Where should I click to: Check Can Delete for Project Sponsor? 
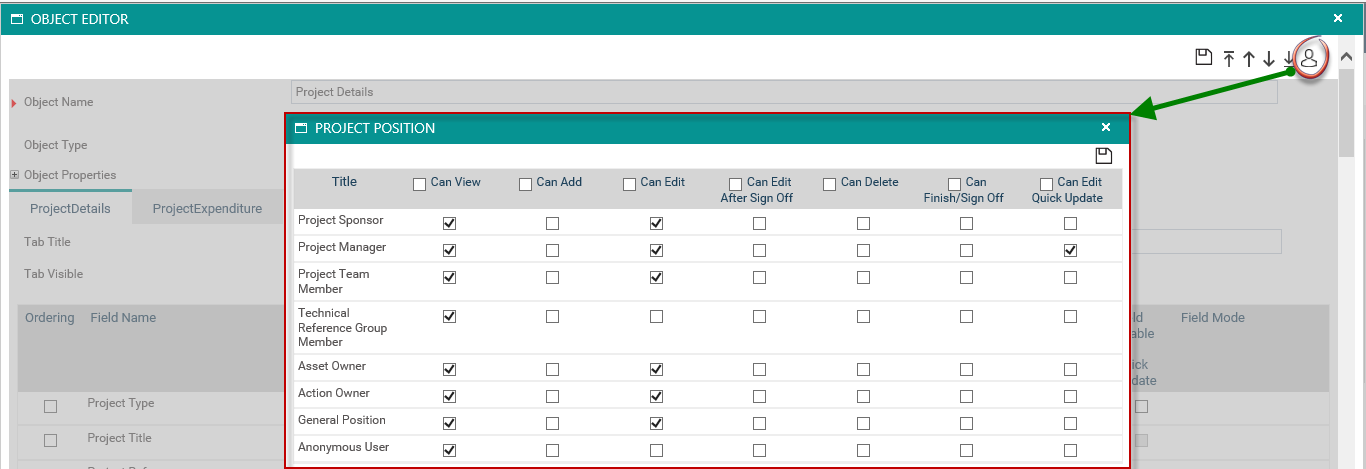point(863,223)
